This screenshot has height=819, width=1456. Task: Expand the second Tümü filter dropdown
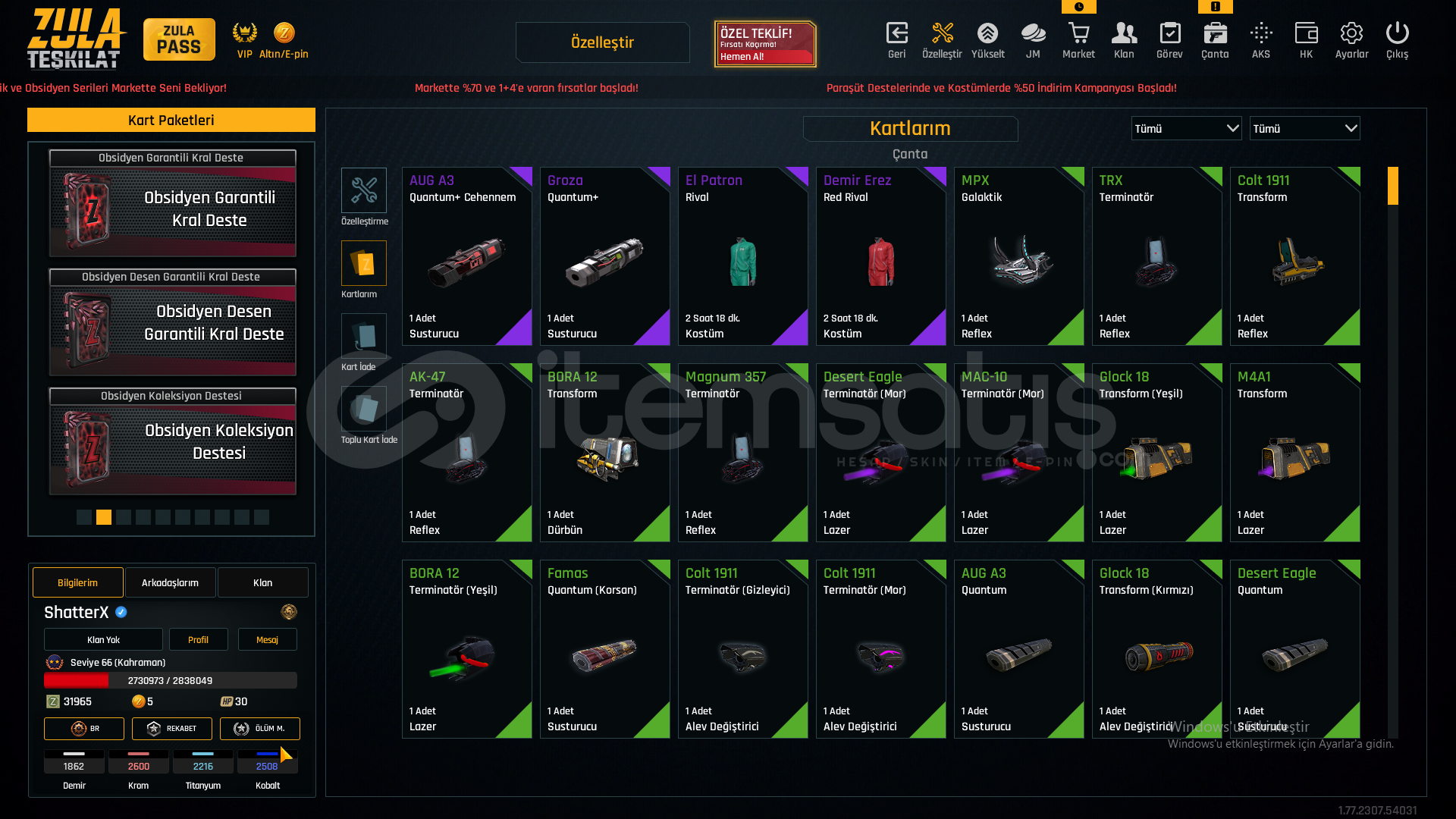[1304, 128]
